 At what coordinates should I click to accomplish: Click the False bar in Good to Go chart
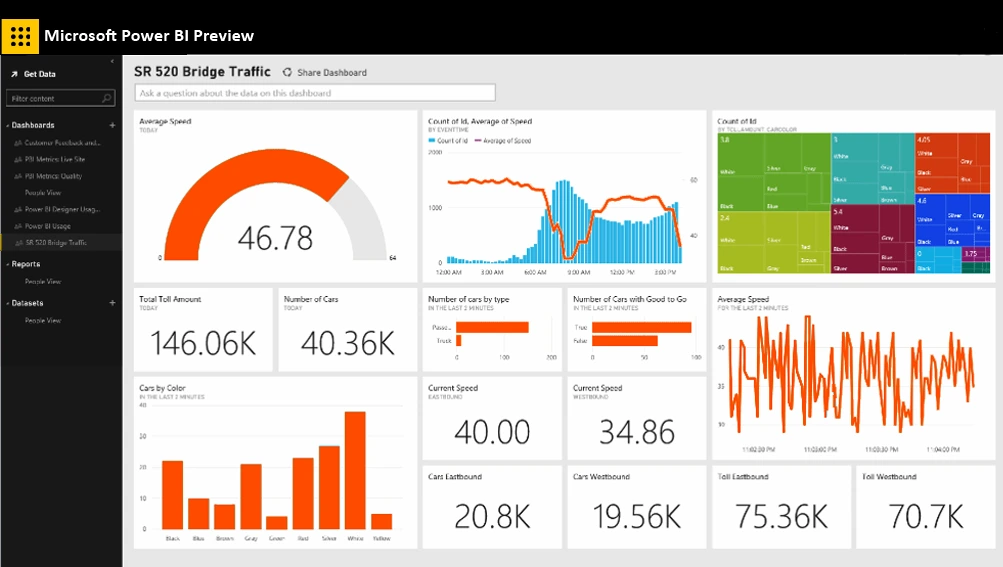(625, 341)
